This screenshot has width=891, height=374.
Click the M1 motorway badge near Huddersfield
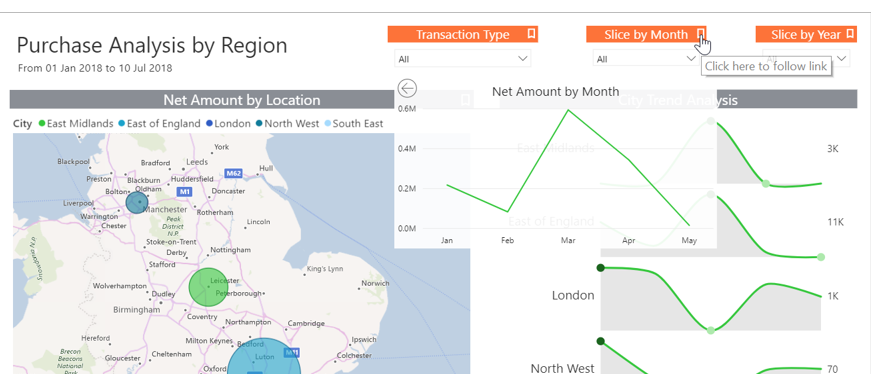tap(184, 192)
